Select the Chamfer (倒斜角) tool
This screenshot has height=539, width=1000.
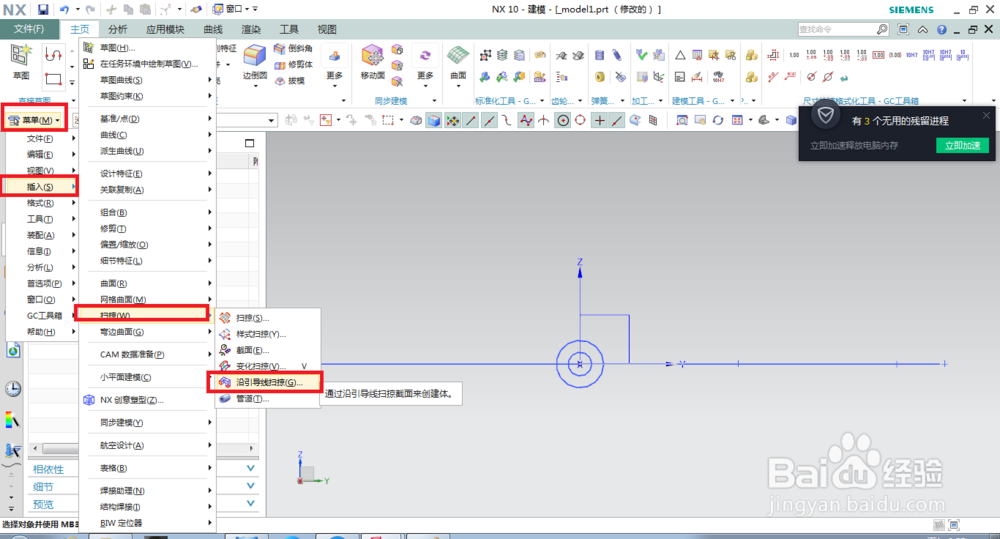click(293, 48)
